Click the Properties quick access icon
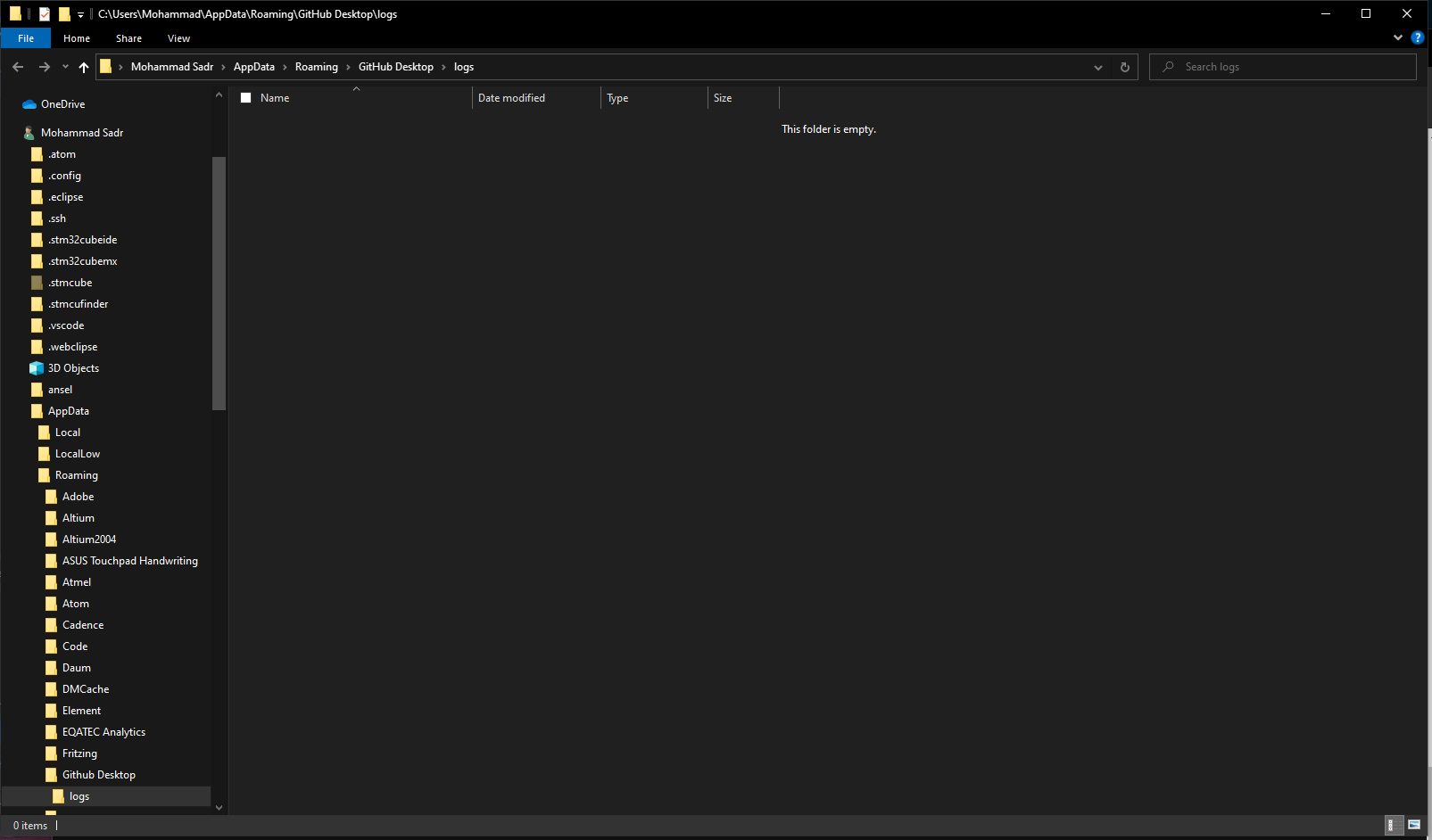 coord(44,14)
